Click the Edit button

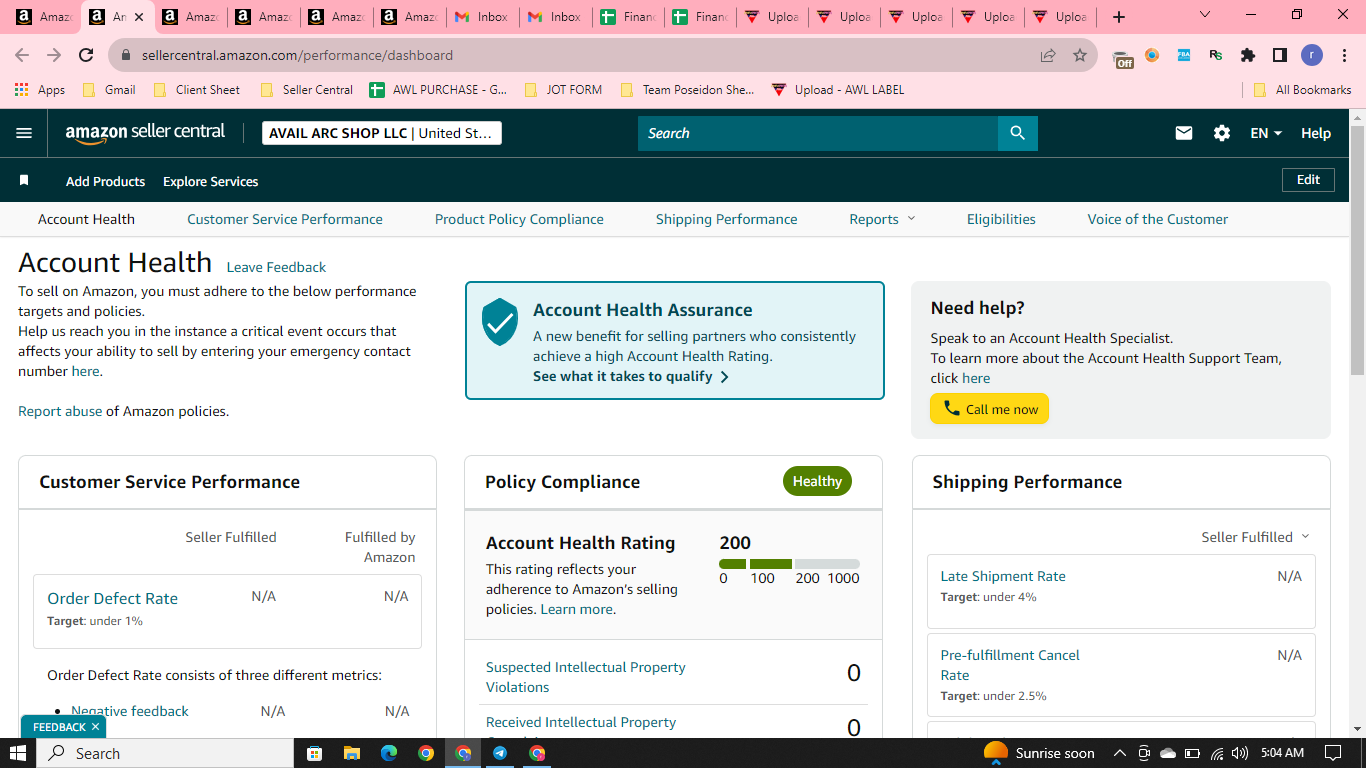click(1309, 180)
